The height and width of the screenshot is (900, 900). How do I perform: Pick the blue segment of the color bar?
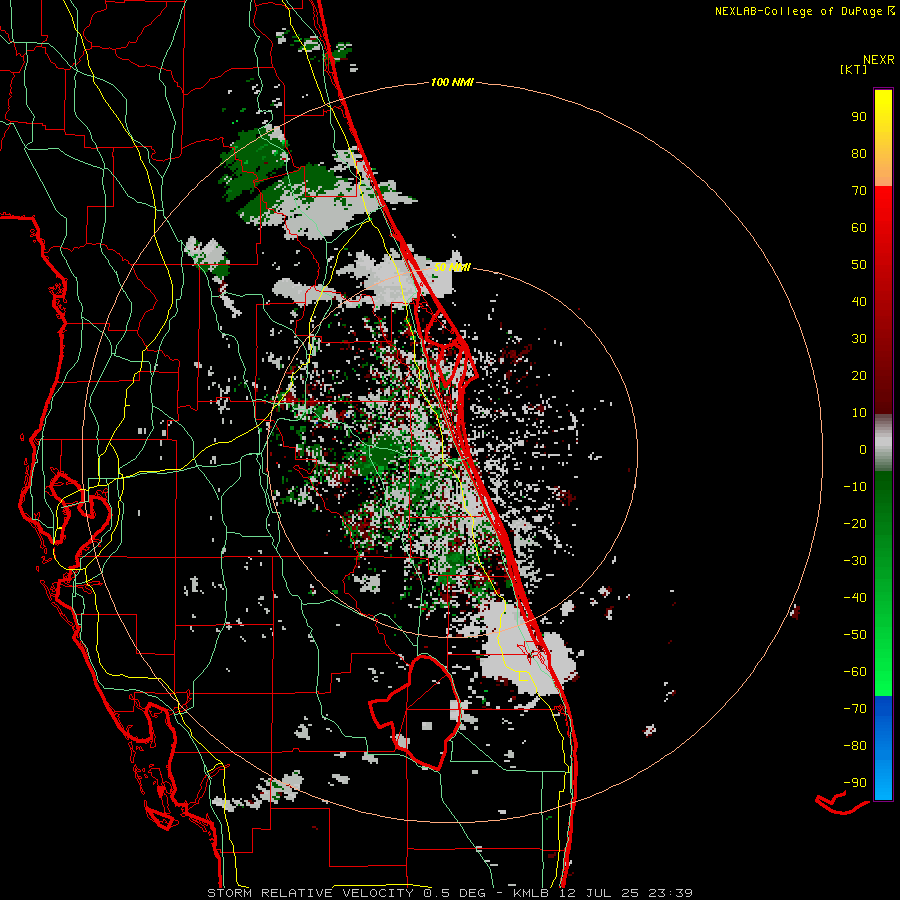click(883, 748)
